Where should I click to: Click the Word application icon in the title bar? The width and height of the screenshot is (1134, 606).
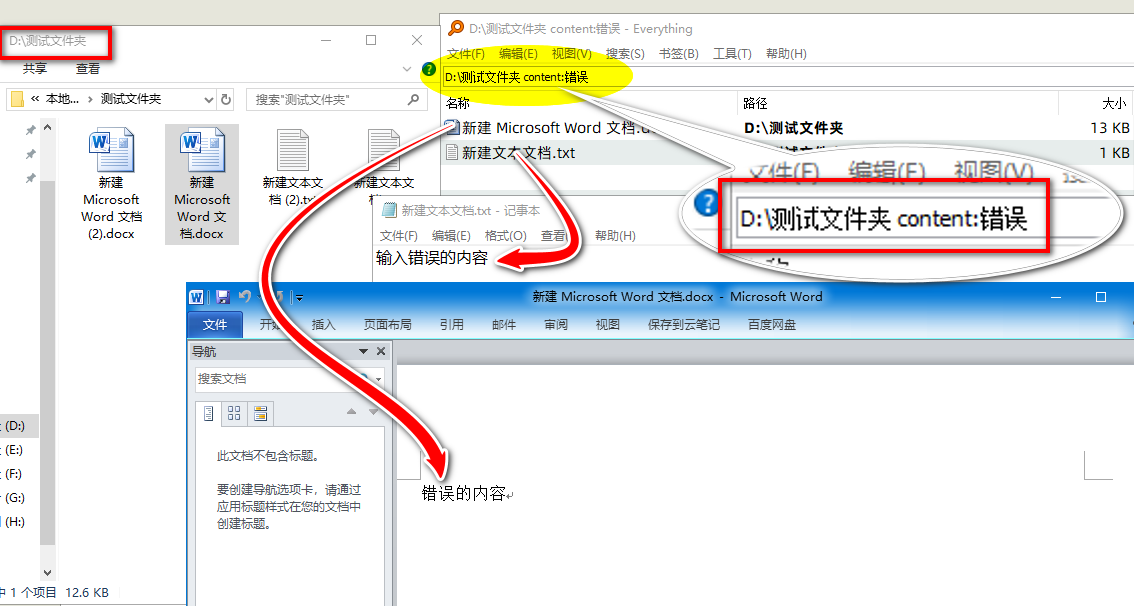(196, 296)
